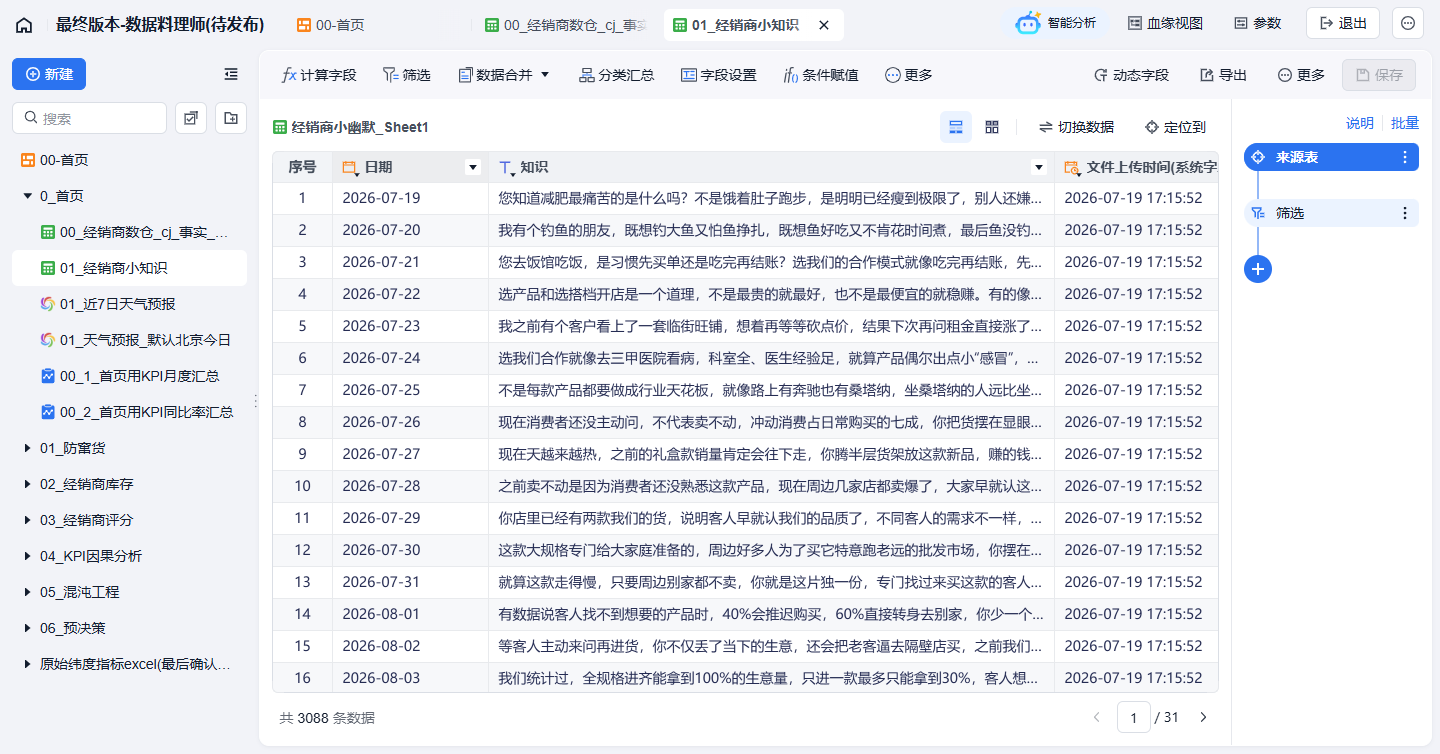
Task: Expand the 01_防窜货 folder
Action: click(28, 448)
